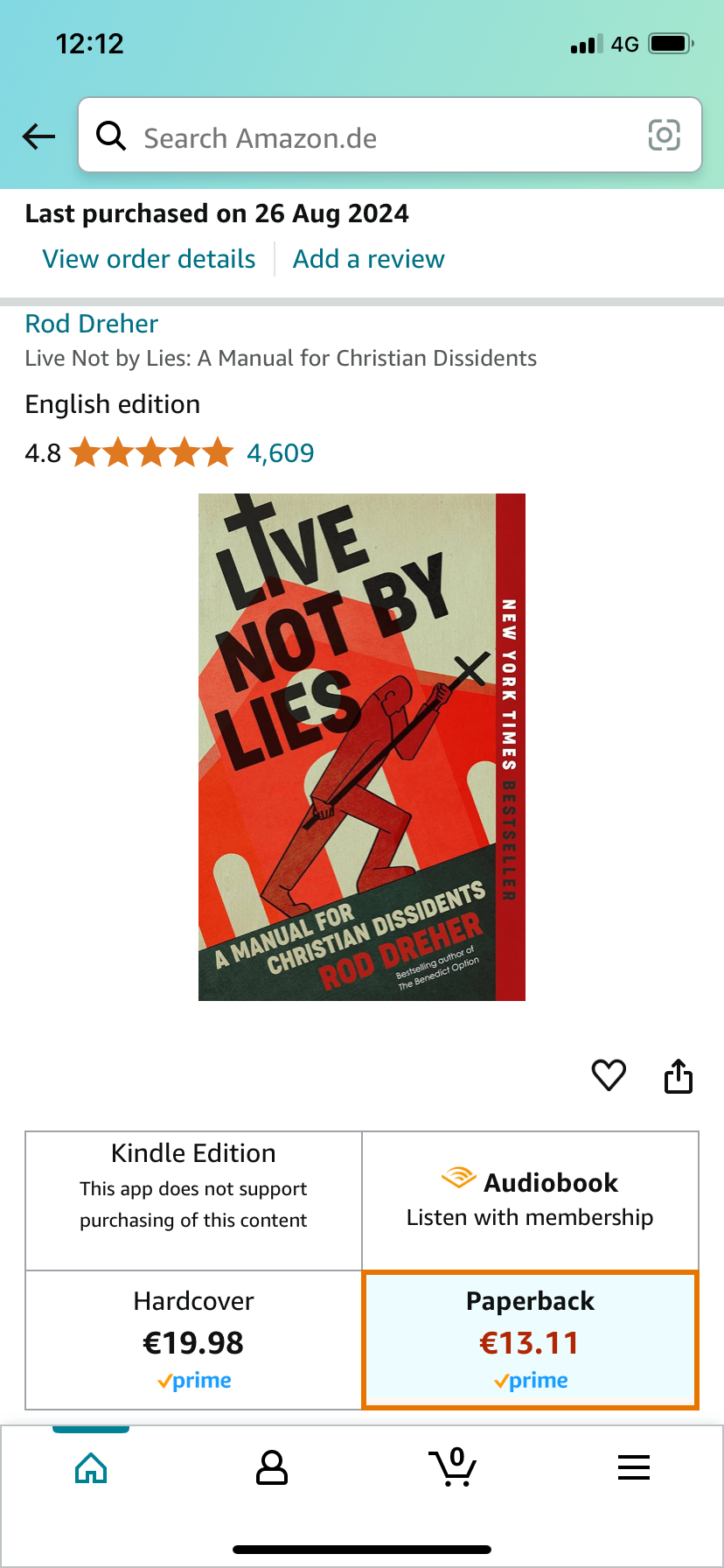Choose Paperback €13.11 format
Image resolution: width=724 pixels, height=1568 pixels.
(530, 1340)
